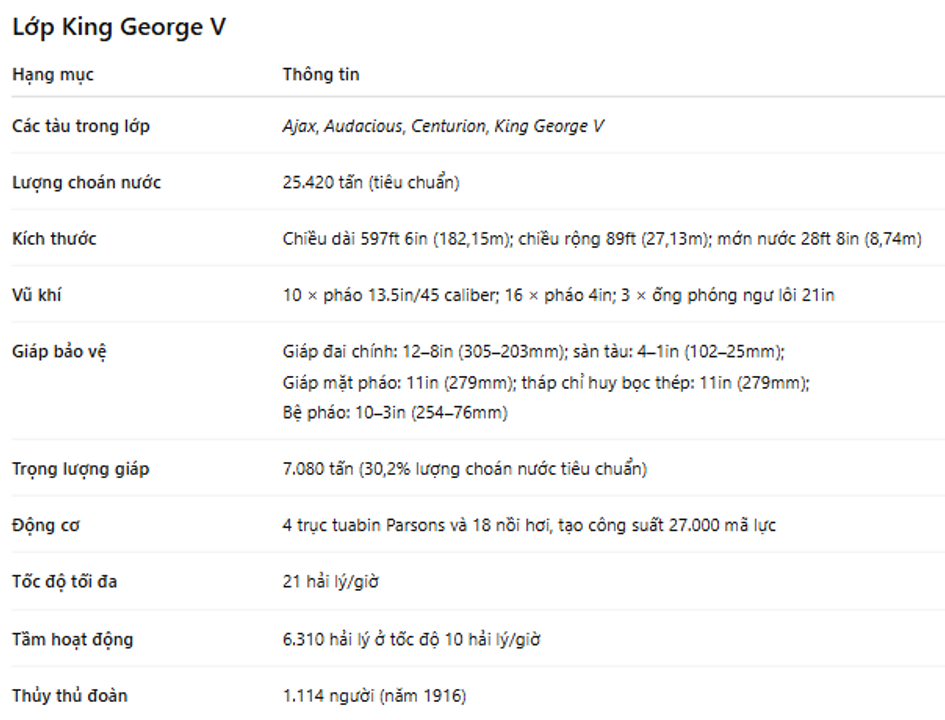Click the "Lượng choán nước" row label
The width and height of the screenshot is (945, 720).
pyautogui.click(x=86, y=182)
